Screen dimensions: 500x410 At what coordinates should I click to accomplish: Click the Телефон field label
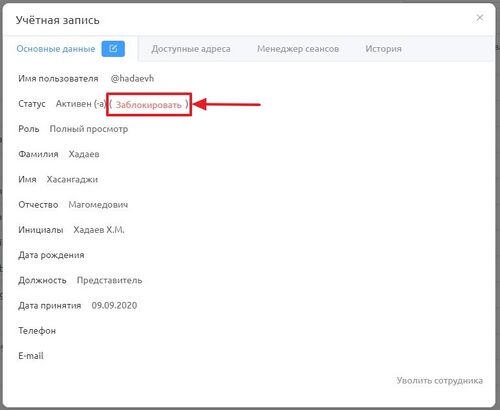pos(37,331)
